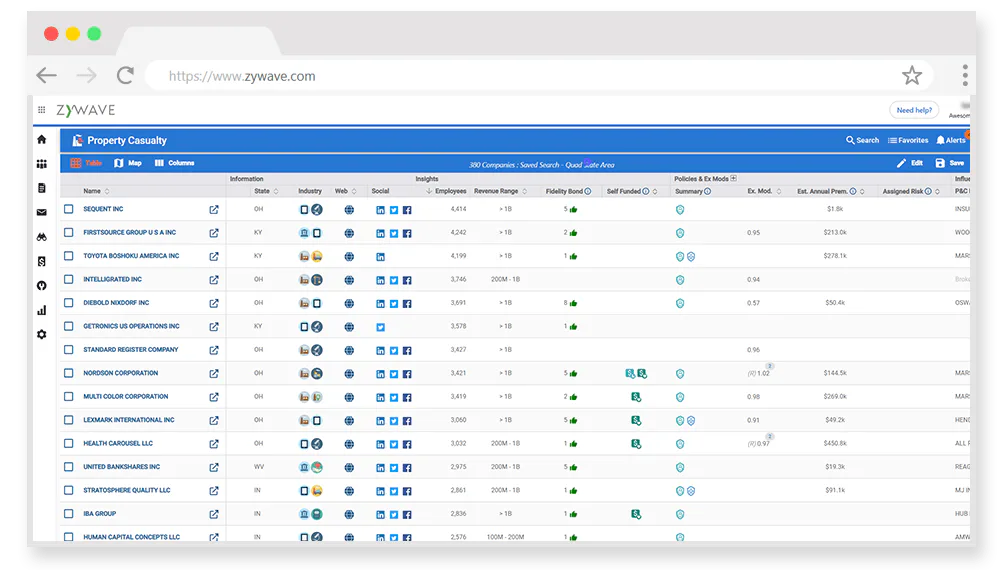1000x570 pixels.
Task: Open the Alerts bell
Action: pyautogui.click(x=951, y=140)
